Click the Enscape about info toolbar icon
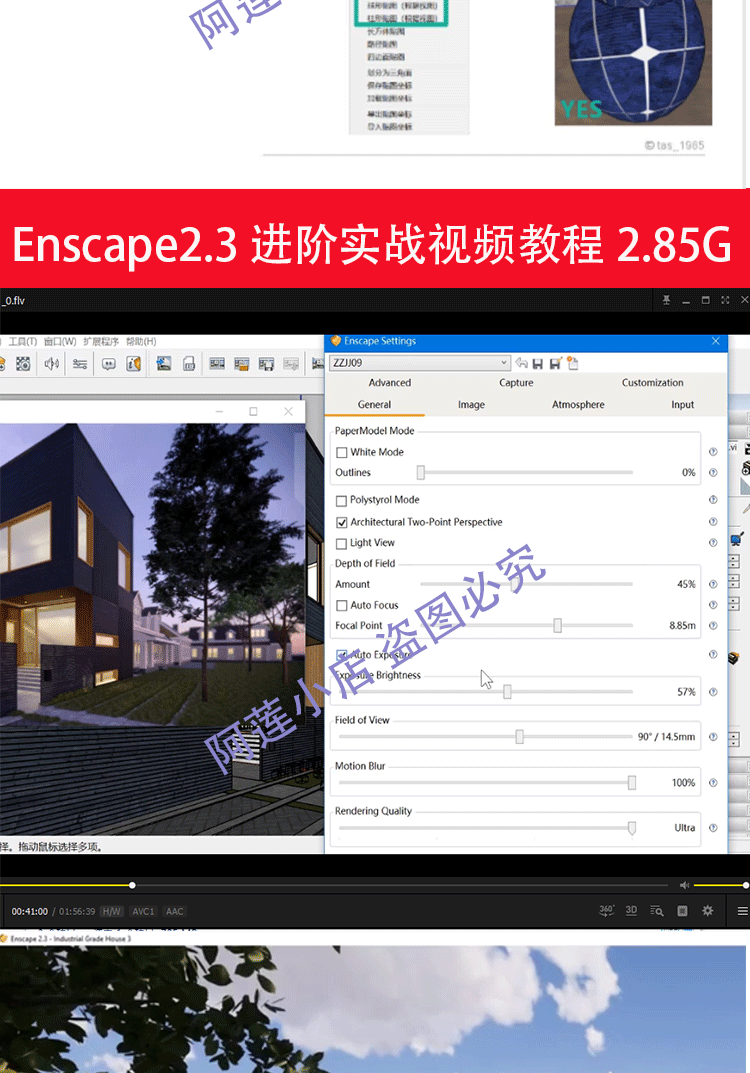Image resolution: width=750 pixels, height=1073 pixels. [x=134, y=363]
